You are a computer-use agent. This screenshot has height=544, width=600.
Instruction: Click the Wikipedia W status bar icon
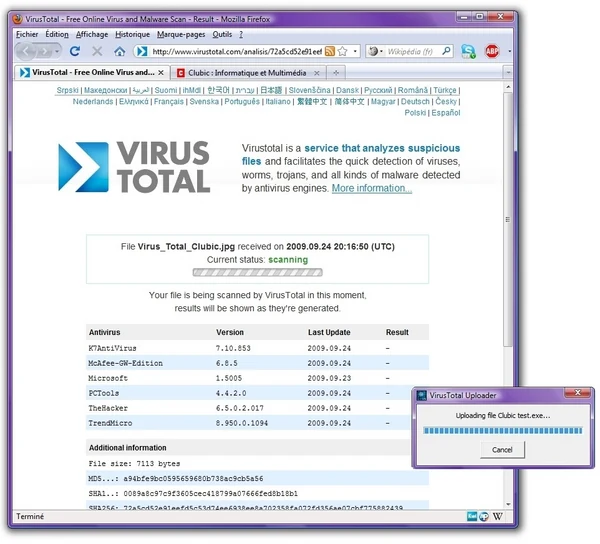pos(497,516)
